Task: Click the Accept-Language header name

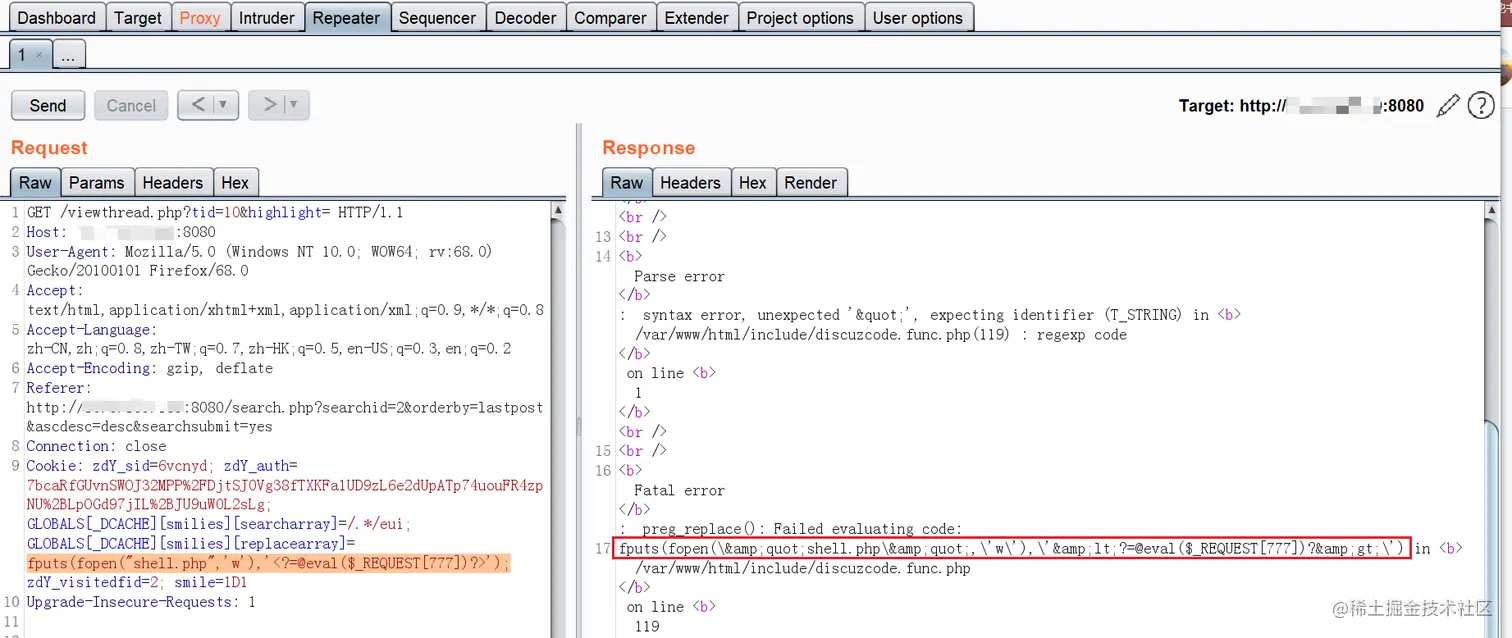Action: click(91, 329)
